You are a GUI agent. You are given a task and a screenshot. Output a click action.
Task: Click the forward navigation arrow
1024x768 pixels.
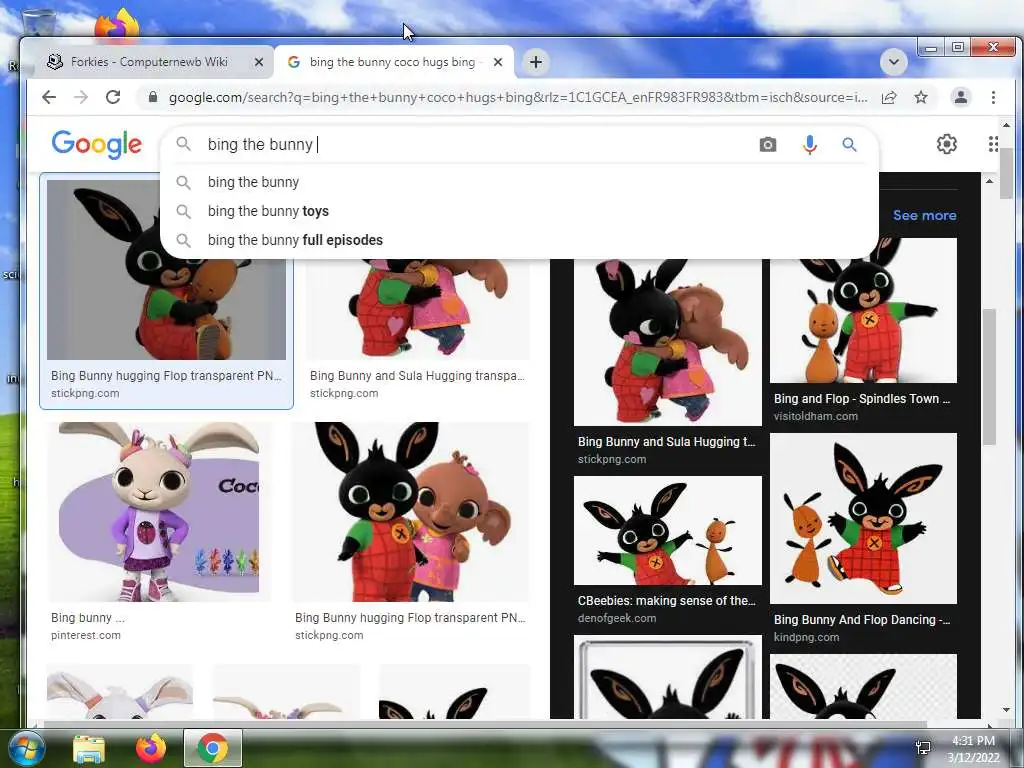pyautogui.click(x=81, y=97)
